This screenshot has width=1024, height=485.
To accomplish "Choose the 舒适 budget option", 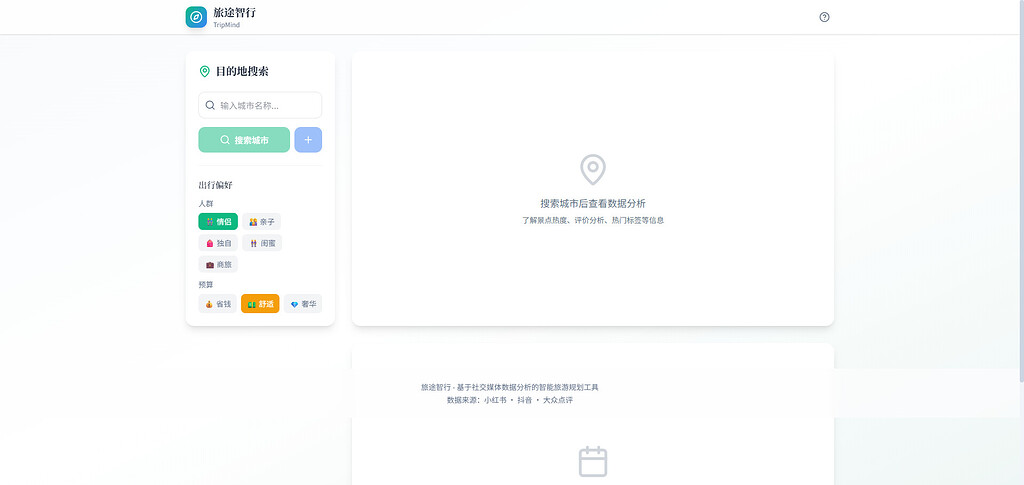I will pos(260,304).
